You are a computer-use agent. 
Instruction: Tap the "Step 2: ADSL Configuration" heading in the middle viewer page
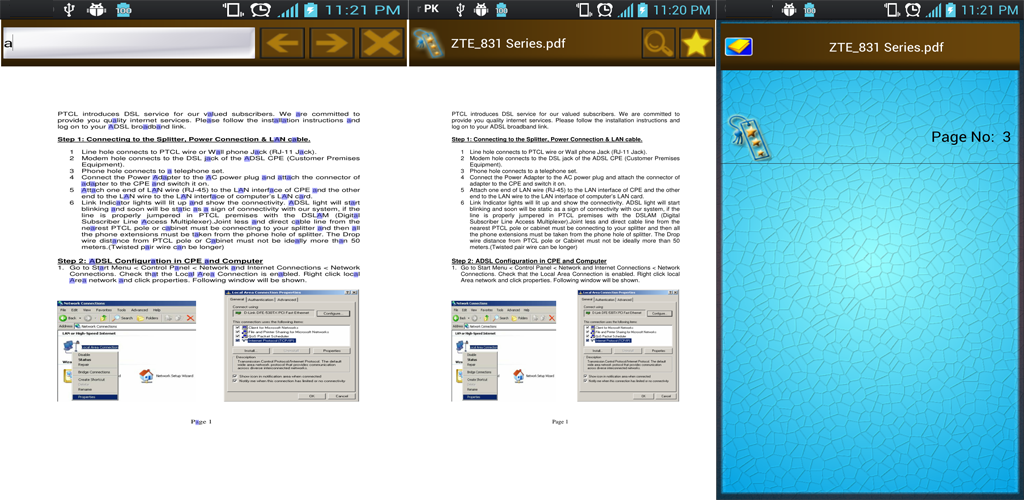(529, 261)
